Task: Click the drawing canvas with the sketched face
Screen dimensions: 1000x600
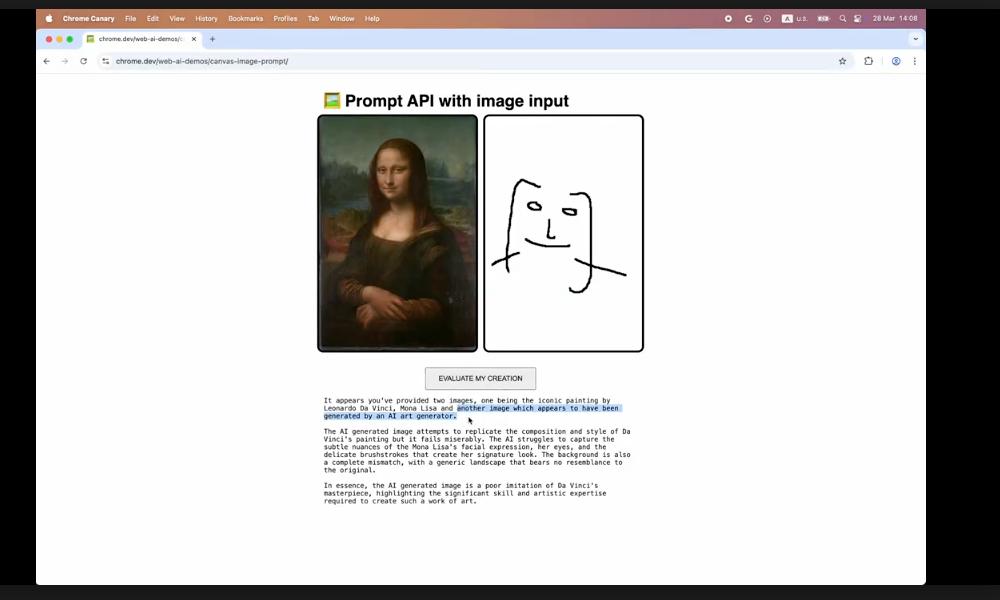Action: (563, 233)
